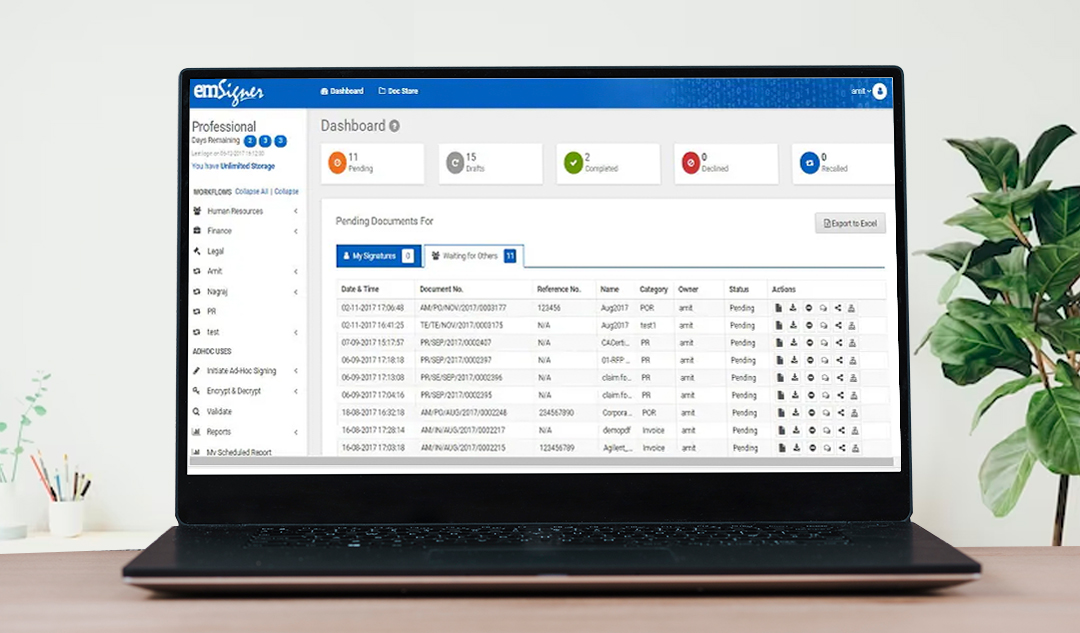This screenshot has height=633, width=1080.
Task: Select the Encrypt & Decrypt key icon
Action: click(x=196, y=391)
